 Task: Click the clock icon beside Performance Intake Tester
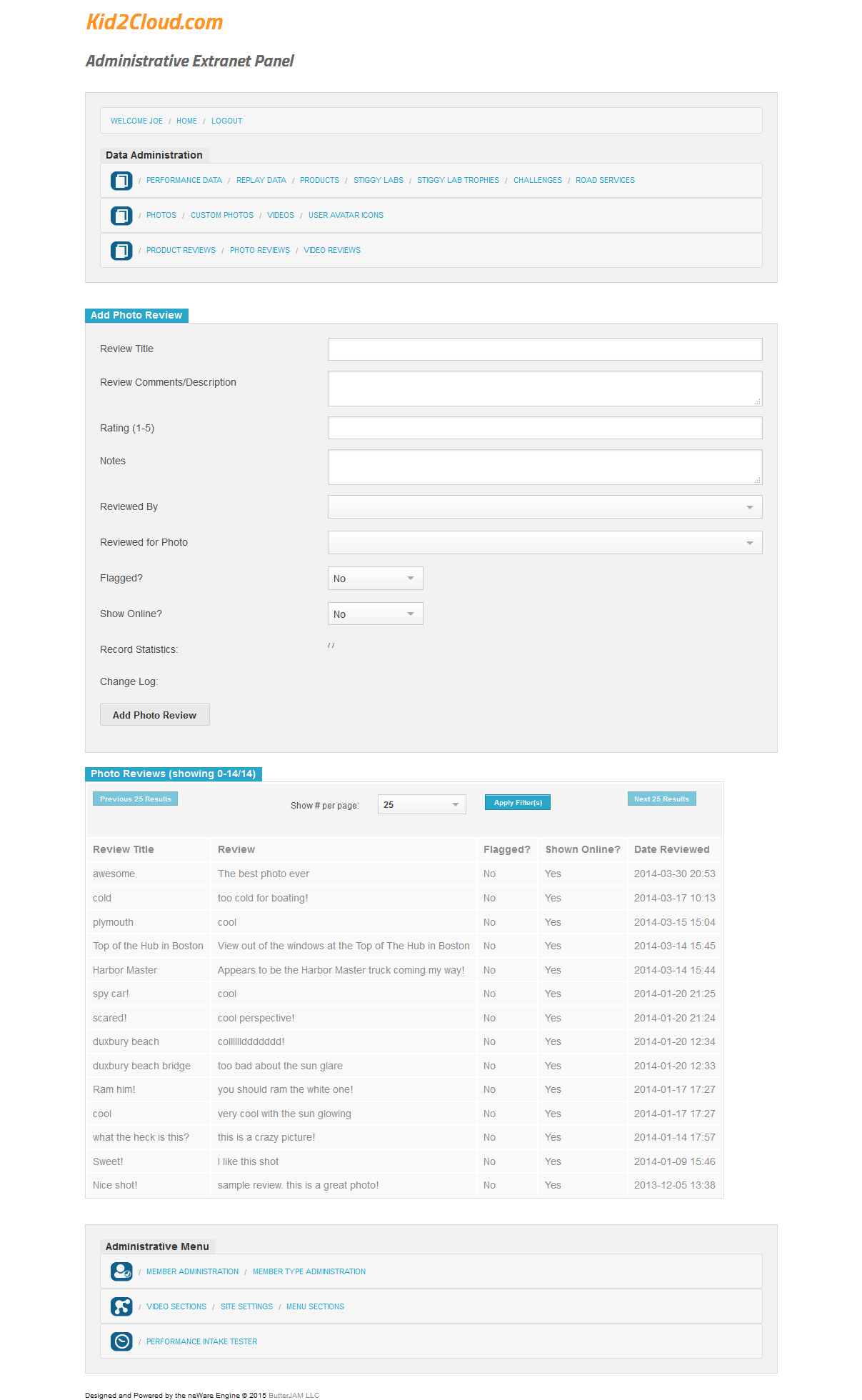(x=121, y=1342)
